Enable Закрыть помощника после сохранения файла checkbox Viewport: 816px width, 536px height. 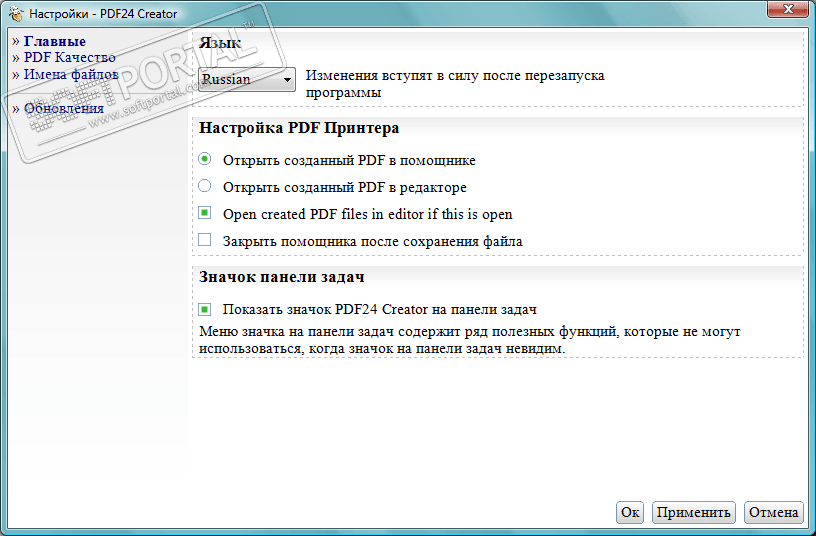pyautogui.click(x=205, y=240)
